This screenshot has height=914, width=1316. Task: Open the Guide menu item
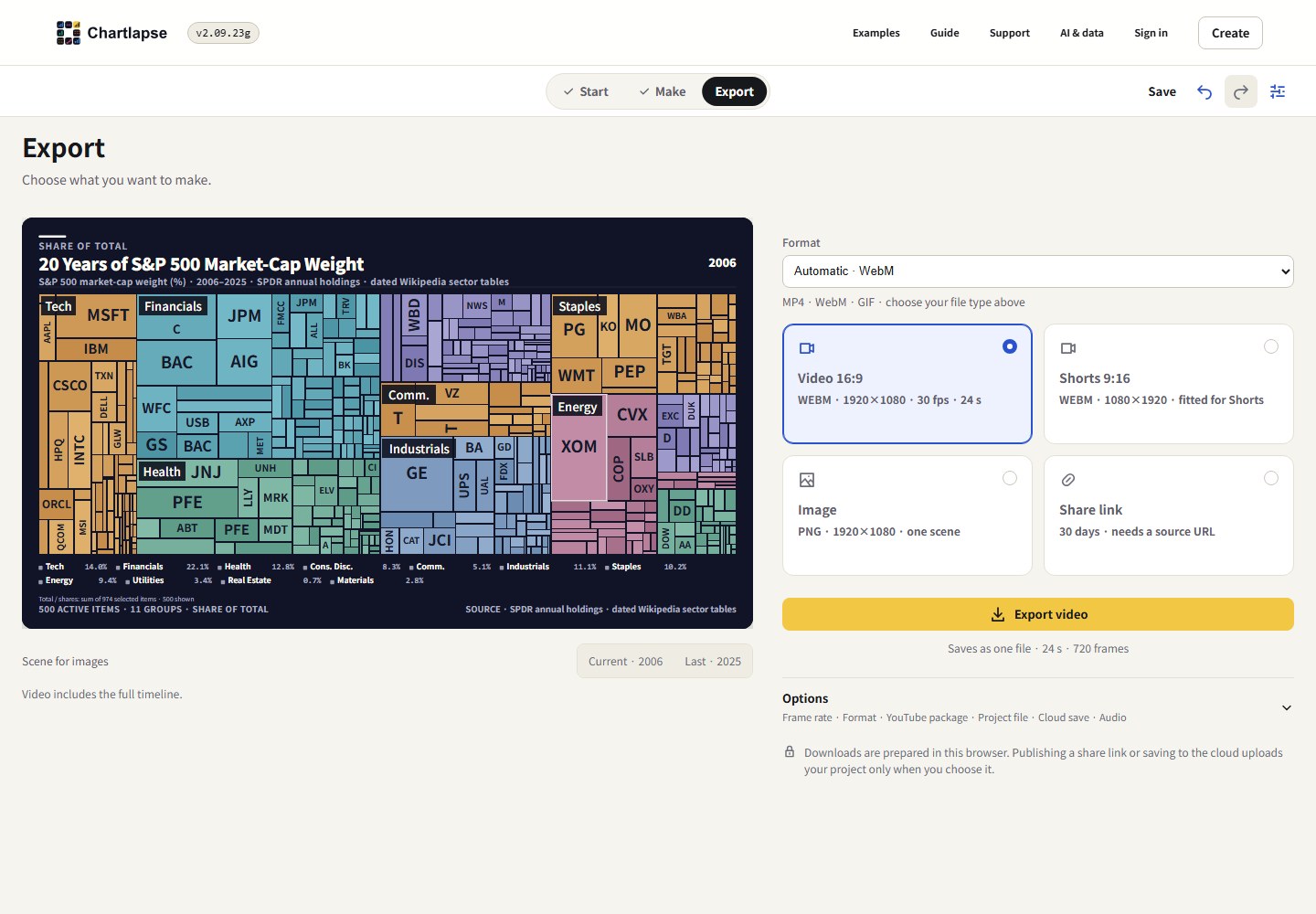coord(945,33)
